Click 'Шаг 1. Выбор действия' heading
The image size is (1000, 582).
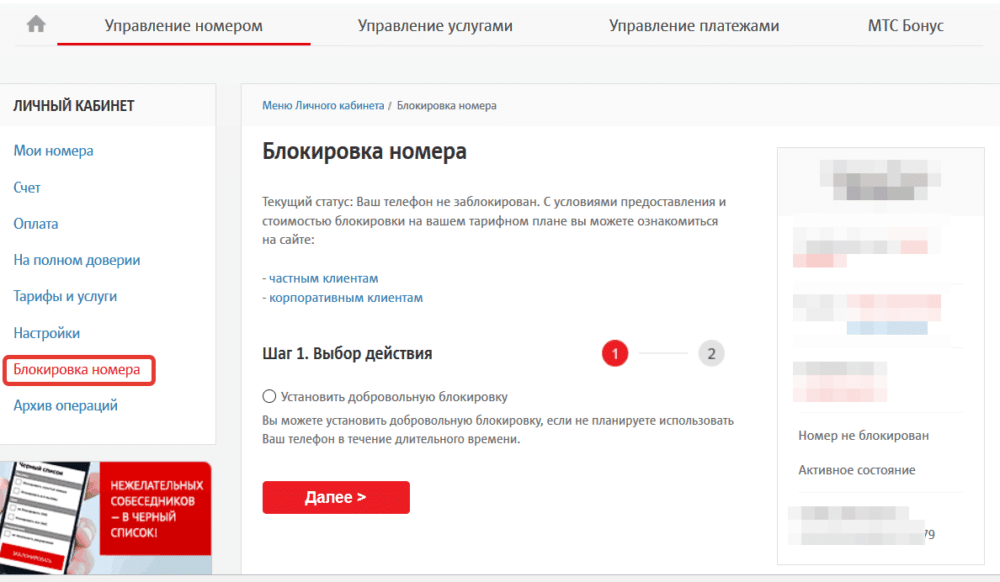click(x=347, y=354)
